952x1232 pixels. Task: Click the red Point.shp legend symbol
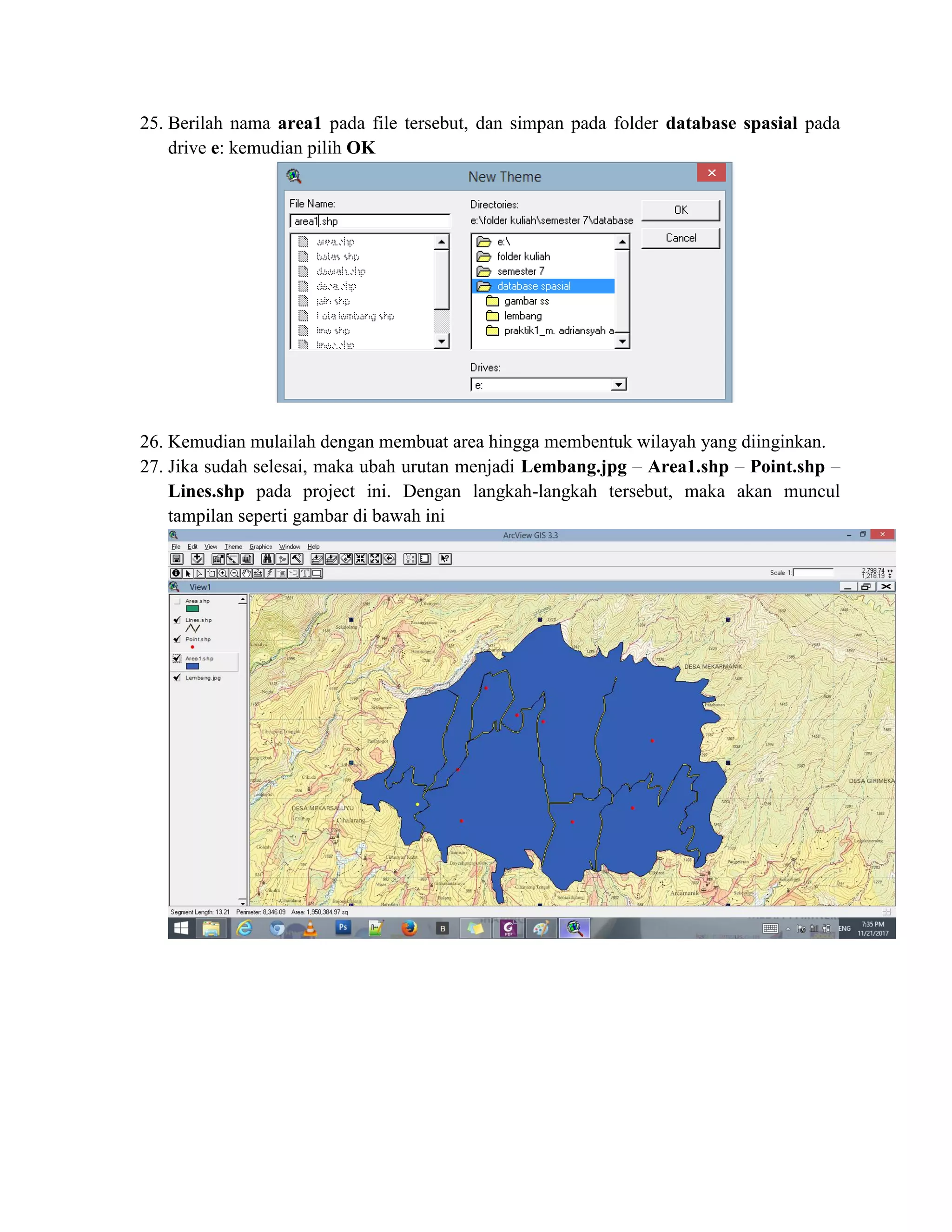point(192,647)
